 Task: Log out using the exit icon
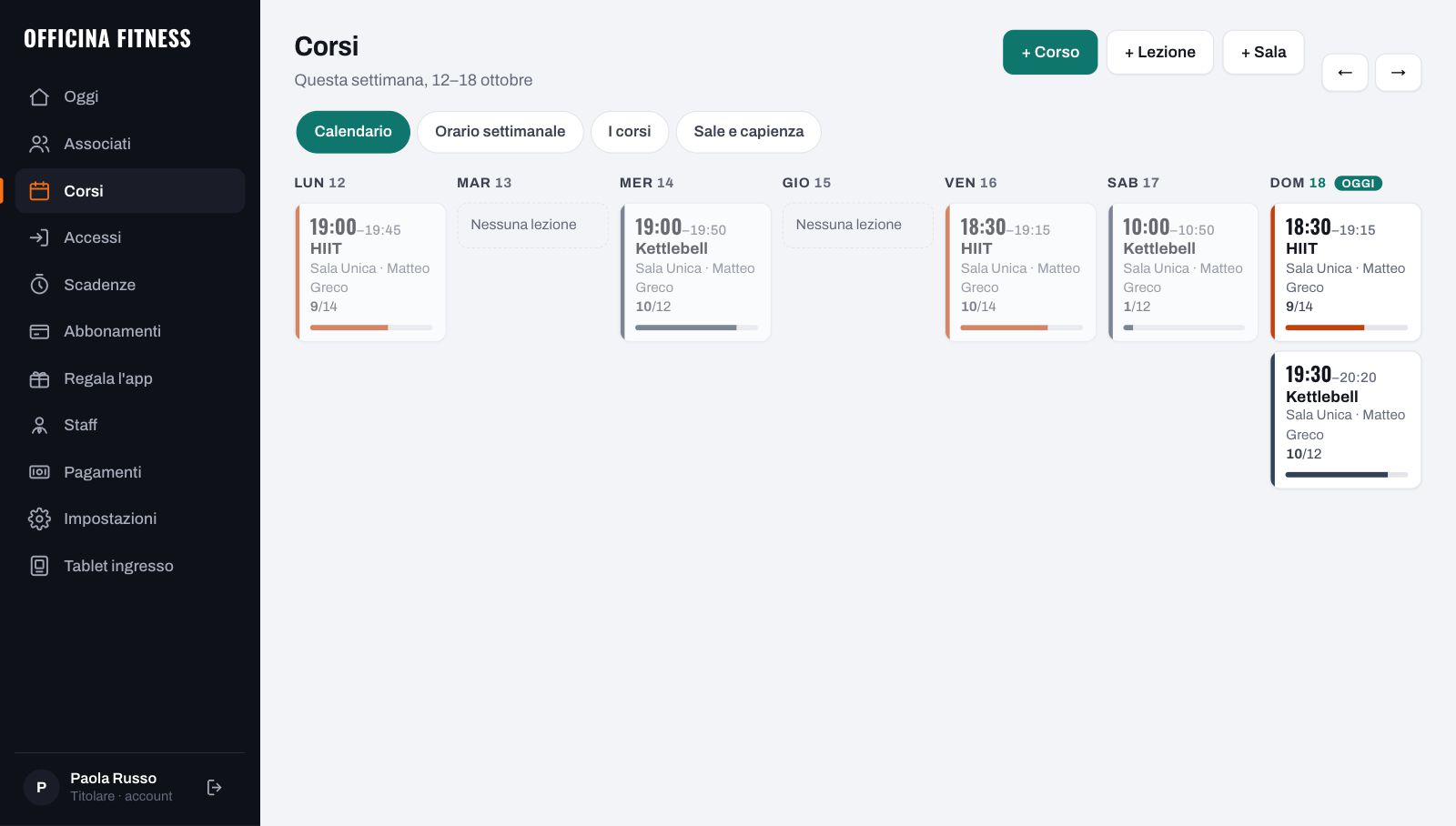[x=215, y=788]
